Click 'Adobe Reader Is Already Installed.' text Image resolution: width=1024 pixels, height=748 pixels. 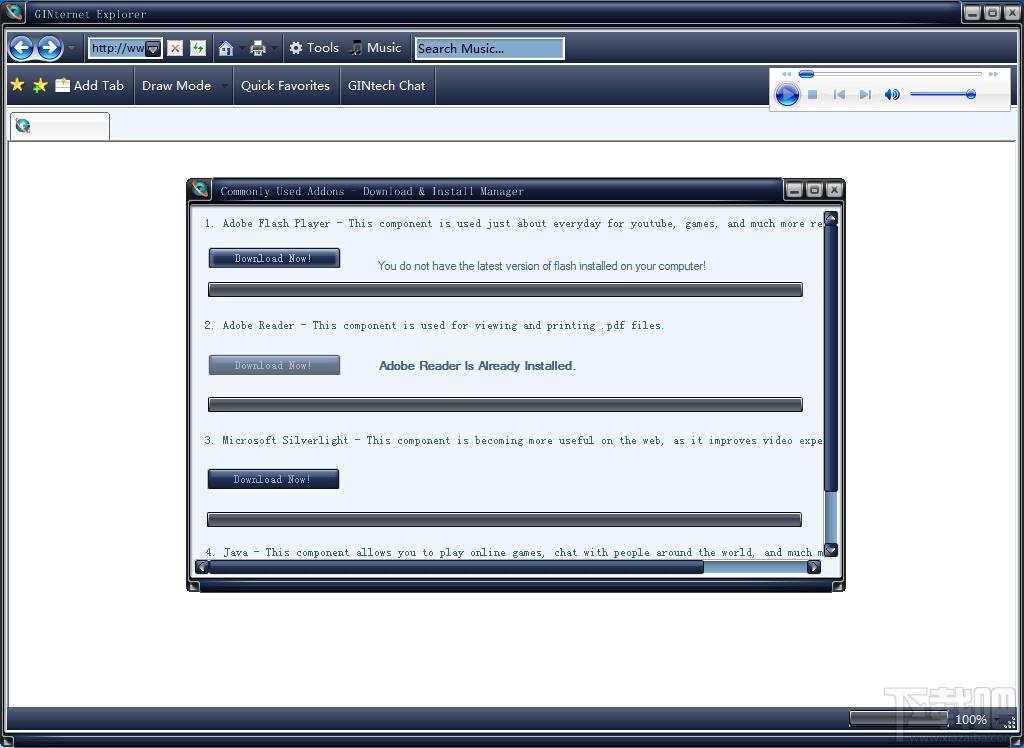[x=477, y=366]
